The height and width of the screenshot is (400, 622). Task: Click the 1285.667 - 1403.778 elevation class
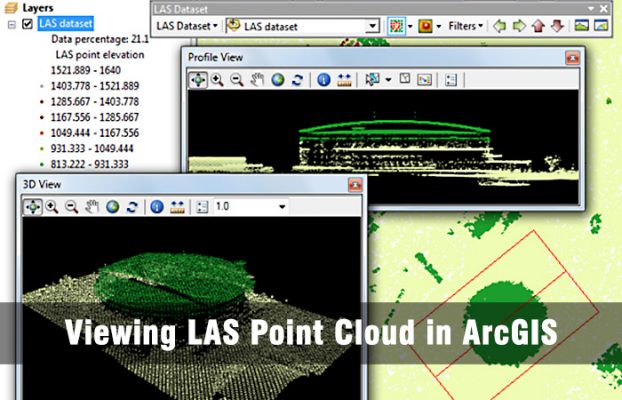[95, 102]
